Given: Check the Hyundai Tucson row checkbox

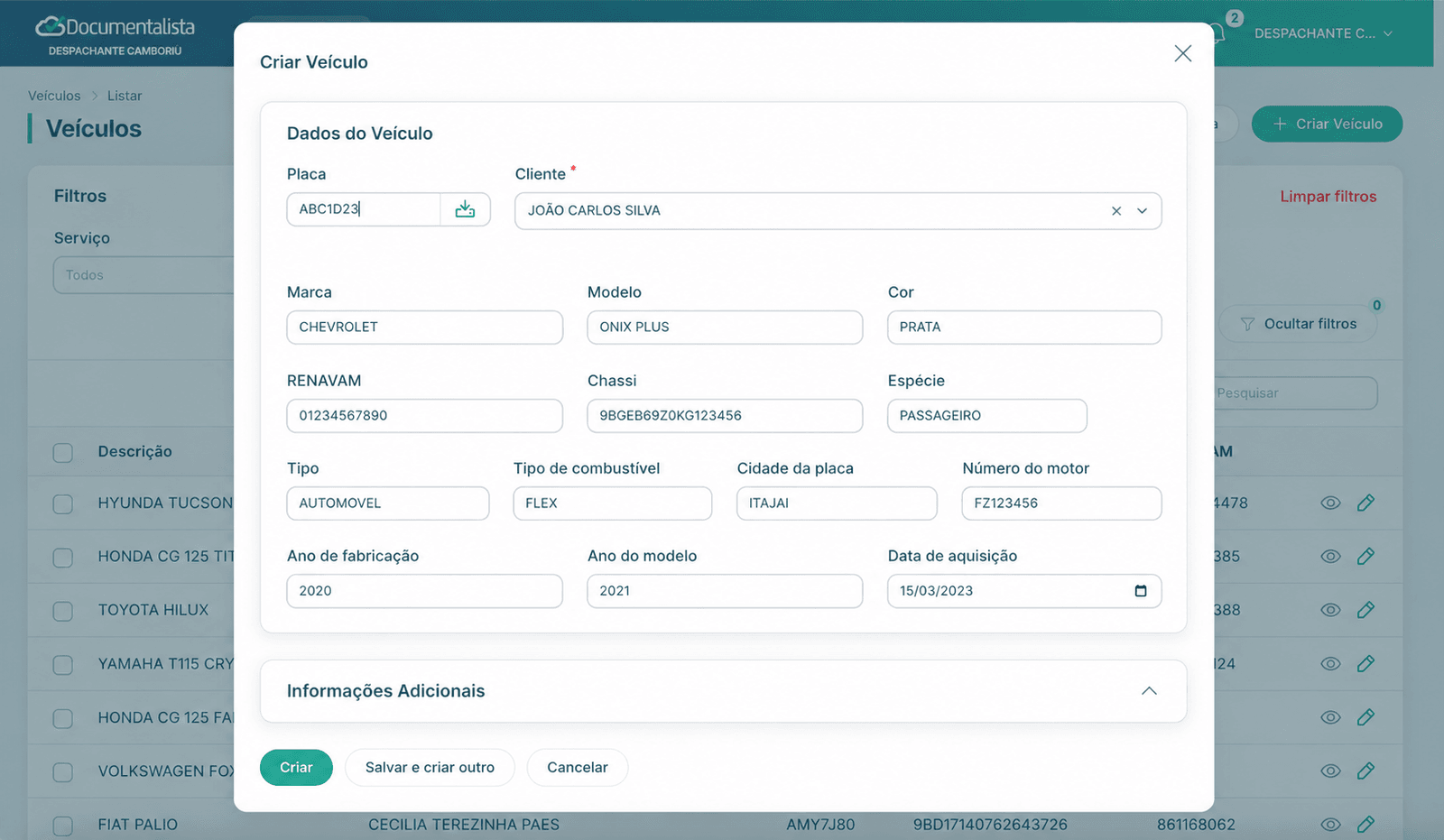Looking at the screenshot, I should (x=63, y=504).
